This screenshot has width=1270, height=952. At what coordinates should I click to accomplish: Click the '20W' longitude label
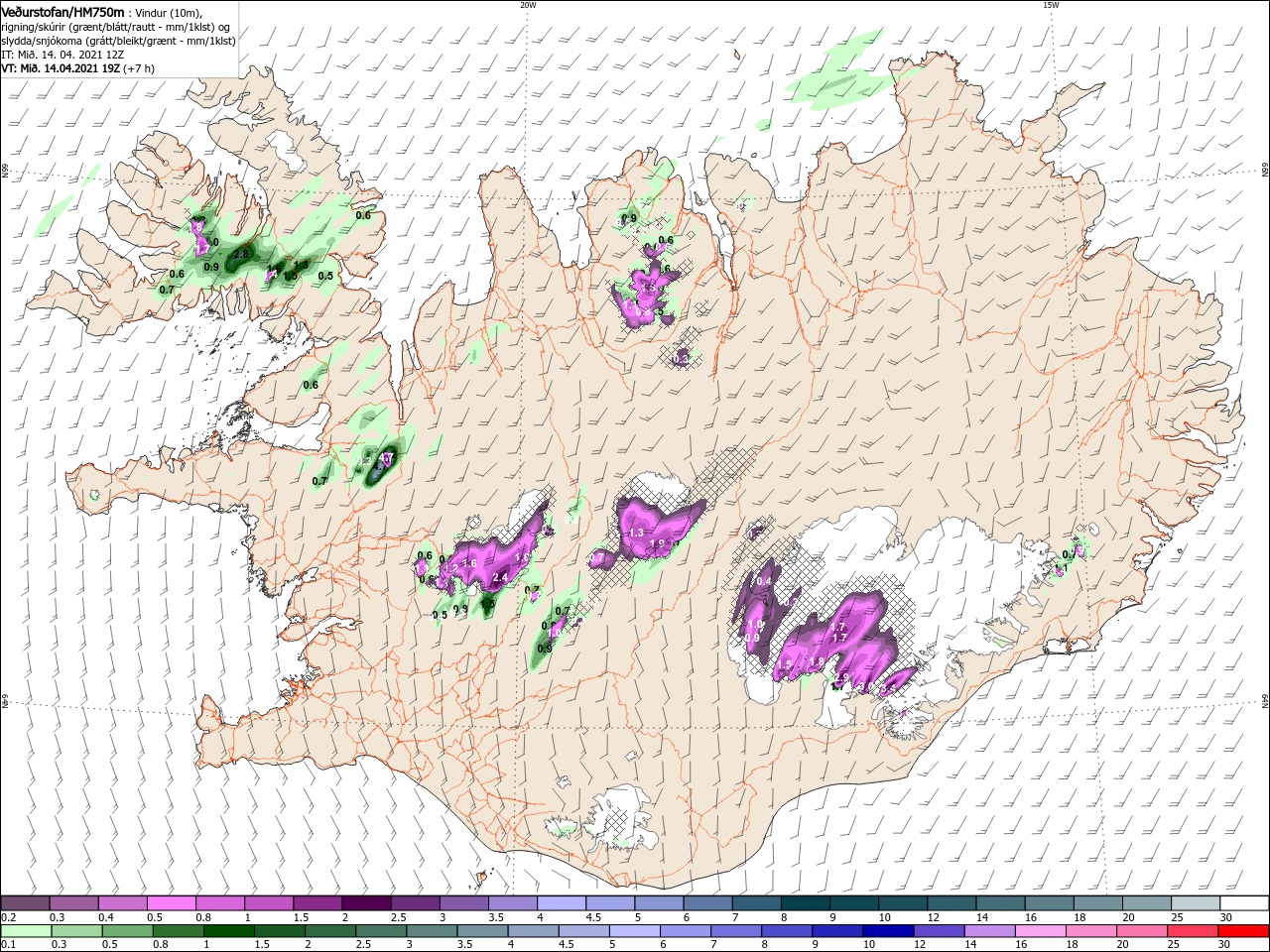528,5
